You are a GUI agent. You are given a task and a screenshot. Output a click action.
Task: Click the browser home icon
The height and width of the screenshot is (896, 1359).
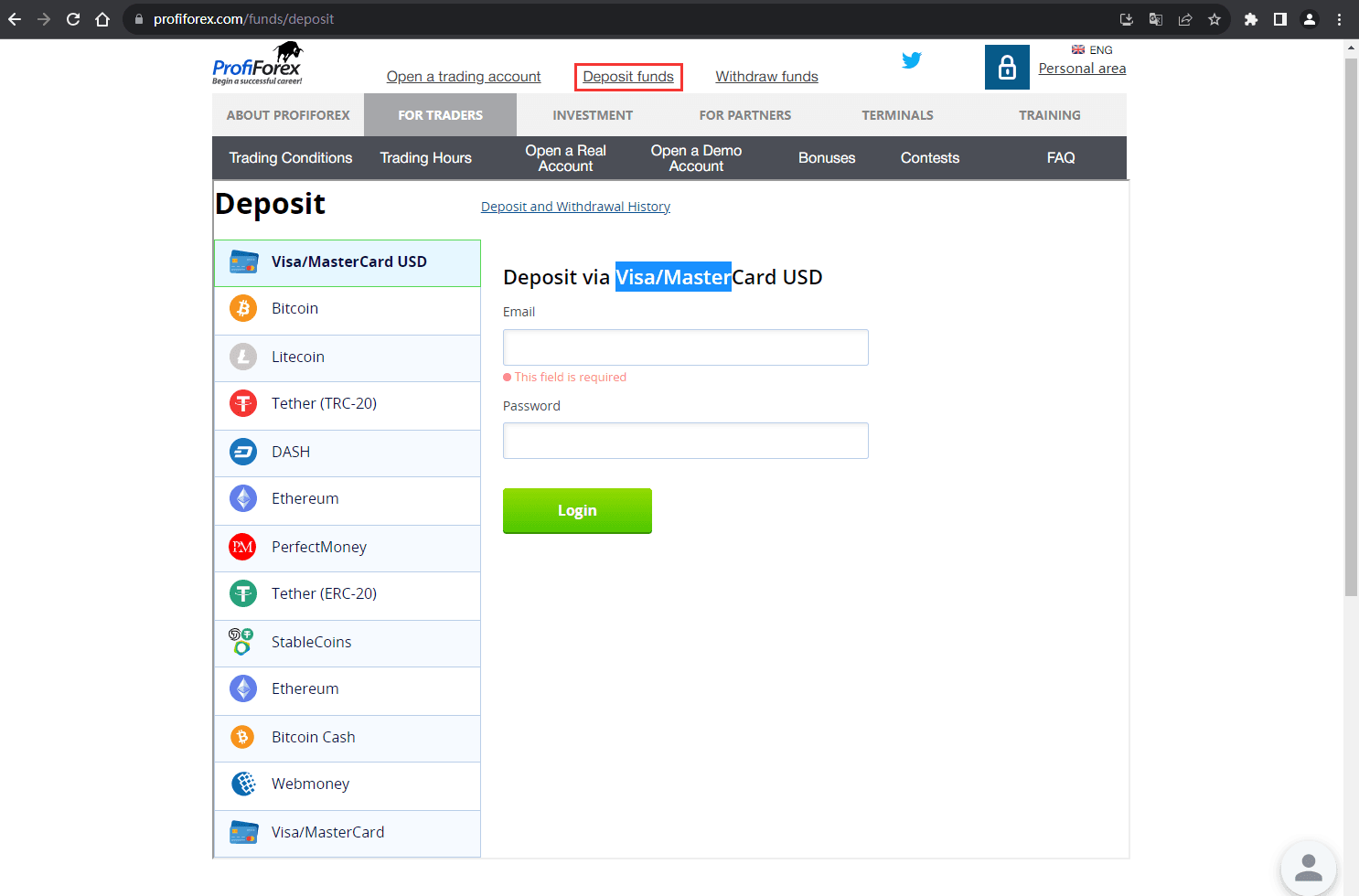102,19
